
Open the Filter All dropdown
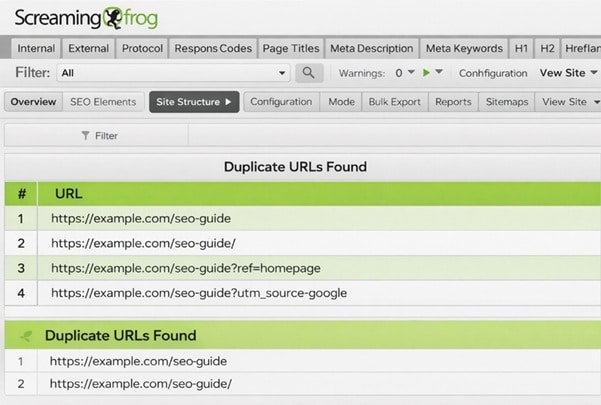173,73
